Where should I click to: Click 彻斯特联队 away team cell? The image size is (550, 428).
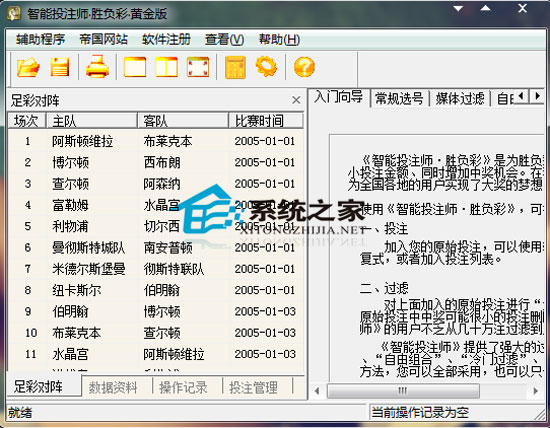[174, 269]
